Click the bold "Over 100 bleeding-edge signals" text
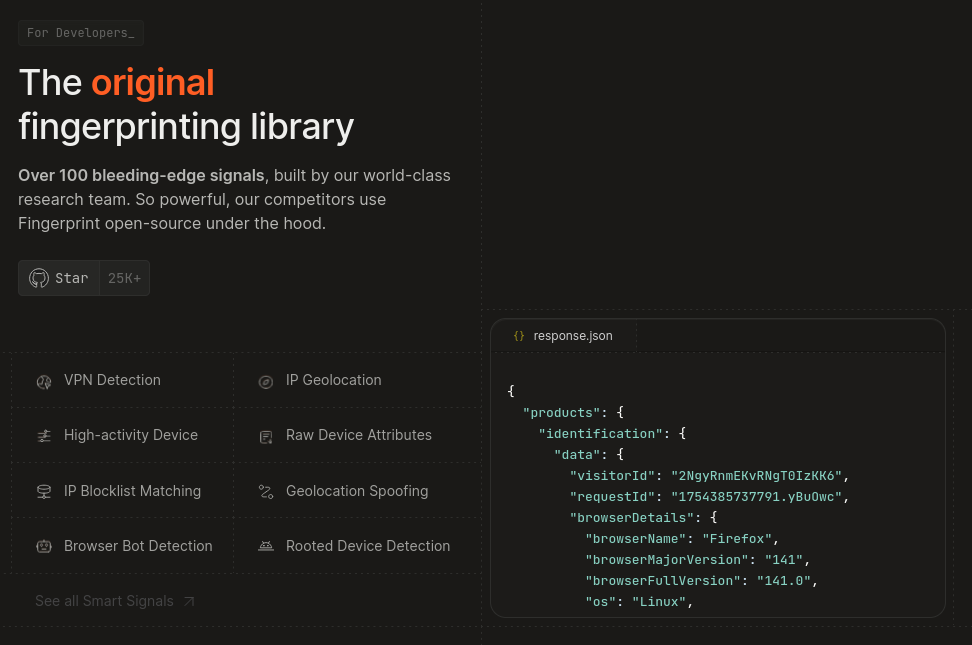Viewport: 972px width, 645px height. (x=141, y=176)
